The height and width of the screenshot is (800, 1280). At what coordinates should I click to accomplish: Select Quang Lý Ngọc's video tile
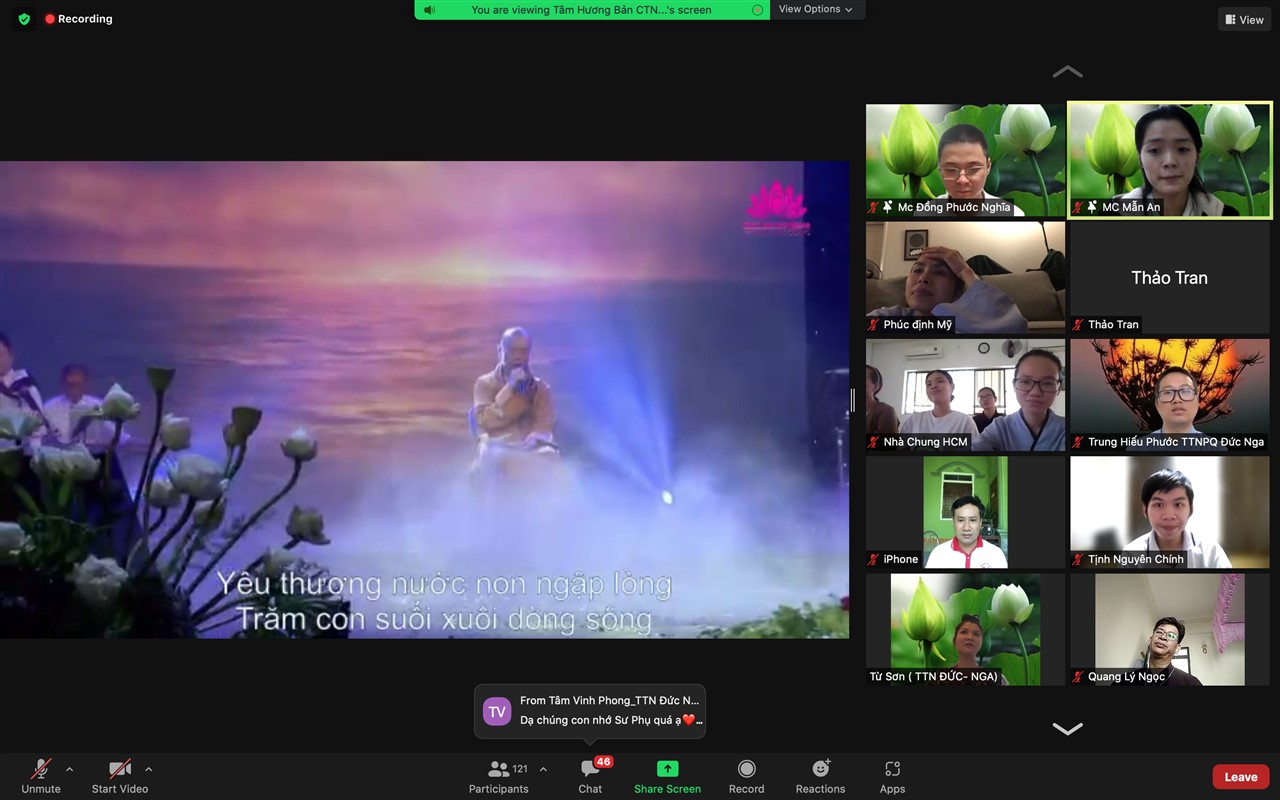click(1170, 629)
